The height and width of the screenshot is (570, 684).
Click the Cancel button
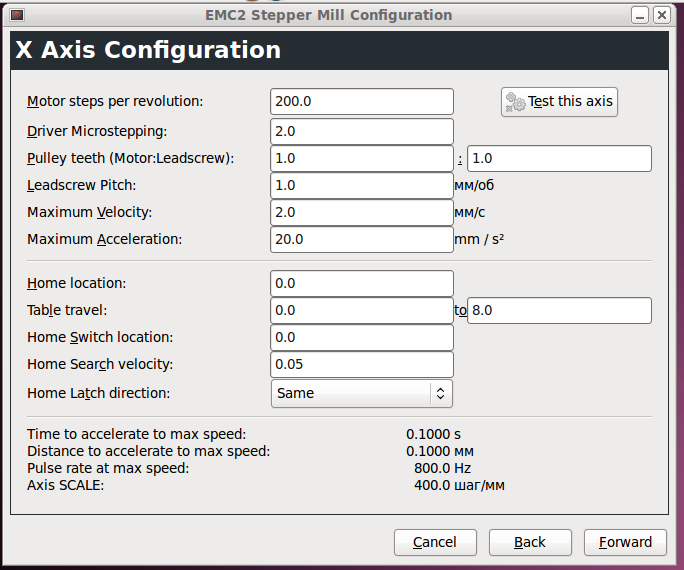tap(435, 542)
